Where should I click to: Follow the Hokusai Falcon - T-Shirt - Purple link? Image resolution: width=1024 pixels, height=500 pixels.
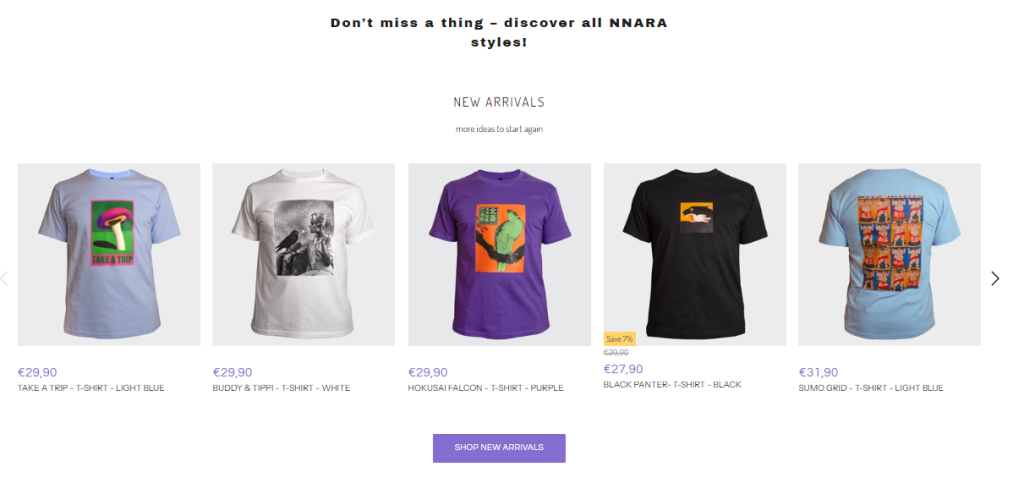(x=485, y=388)
